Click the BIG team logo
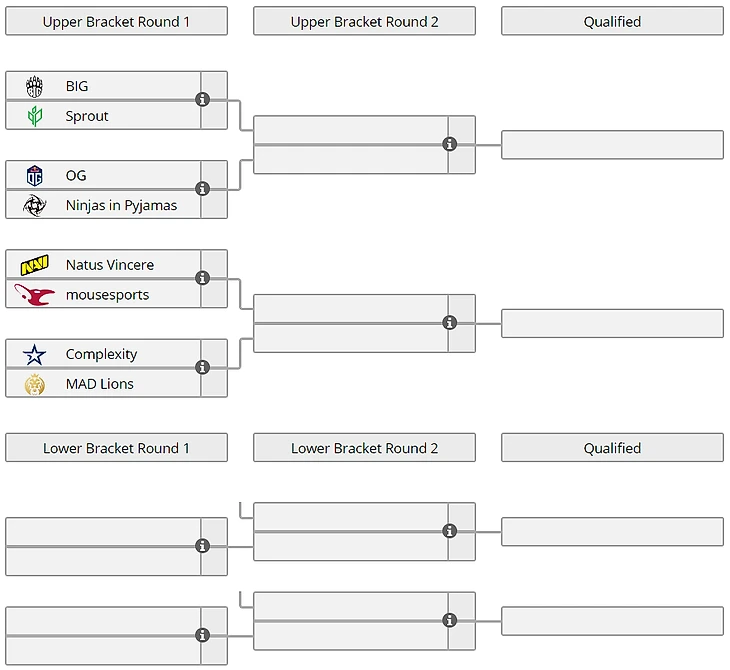The width and height of the screenshot is (730, 670). pyautogui.click(x=35, y=86)
